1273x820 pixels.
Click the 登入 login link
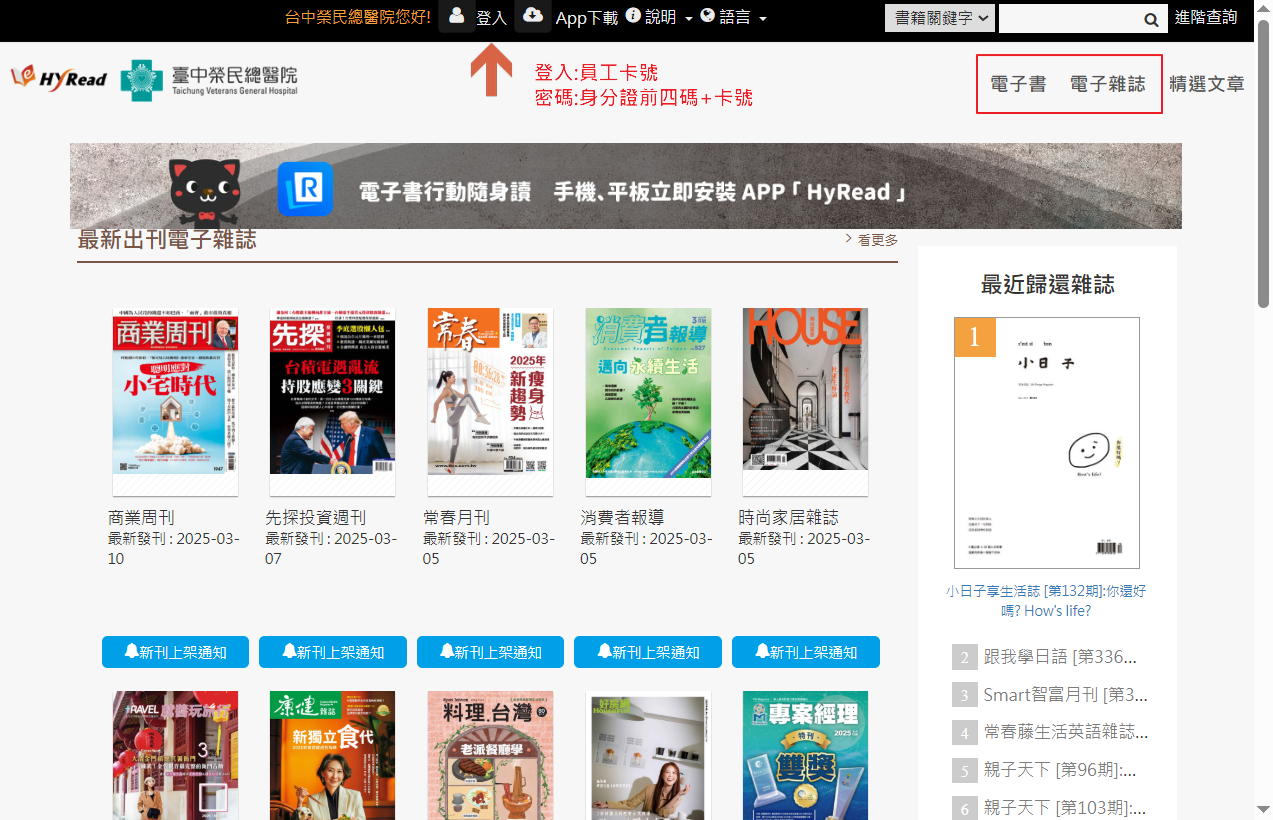tap(492, 18)
